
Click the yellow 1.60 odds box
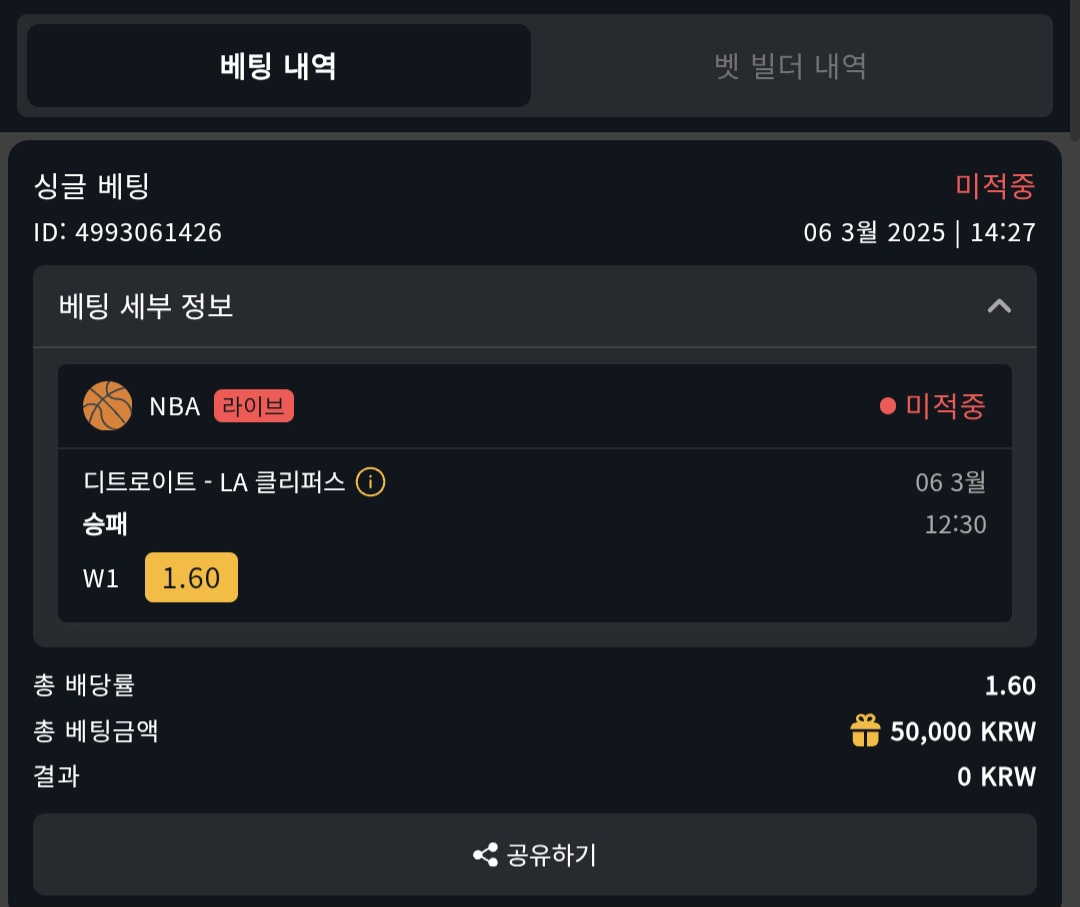click(x=191, y=578)
